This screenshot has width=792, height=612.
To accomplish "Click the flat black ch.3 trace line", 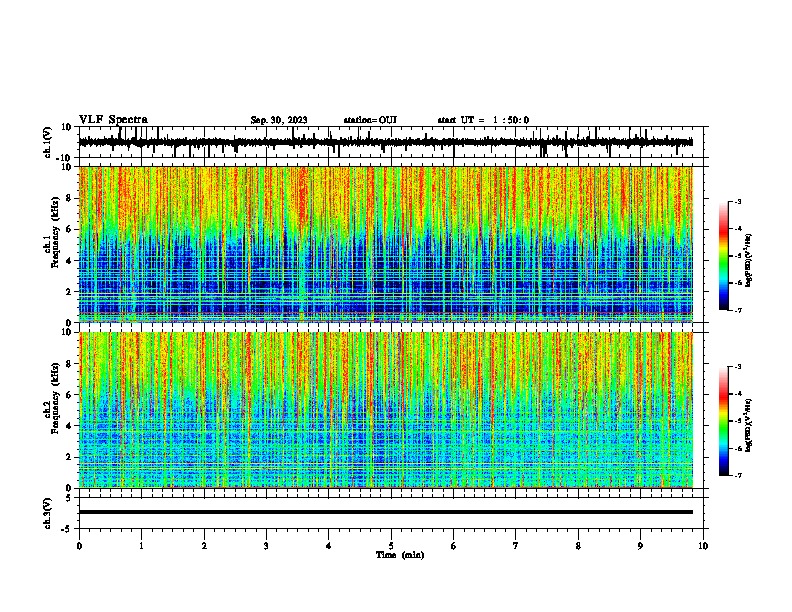I will point(385,512).
